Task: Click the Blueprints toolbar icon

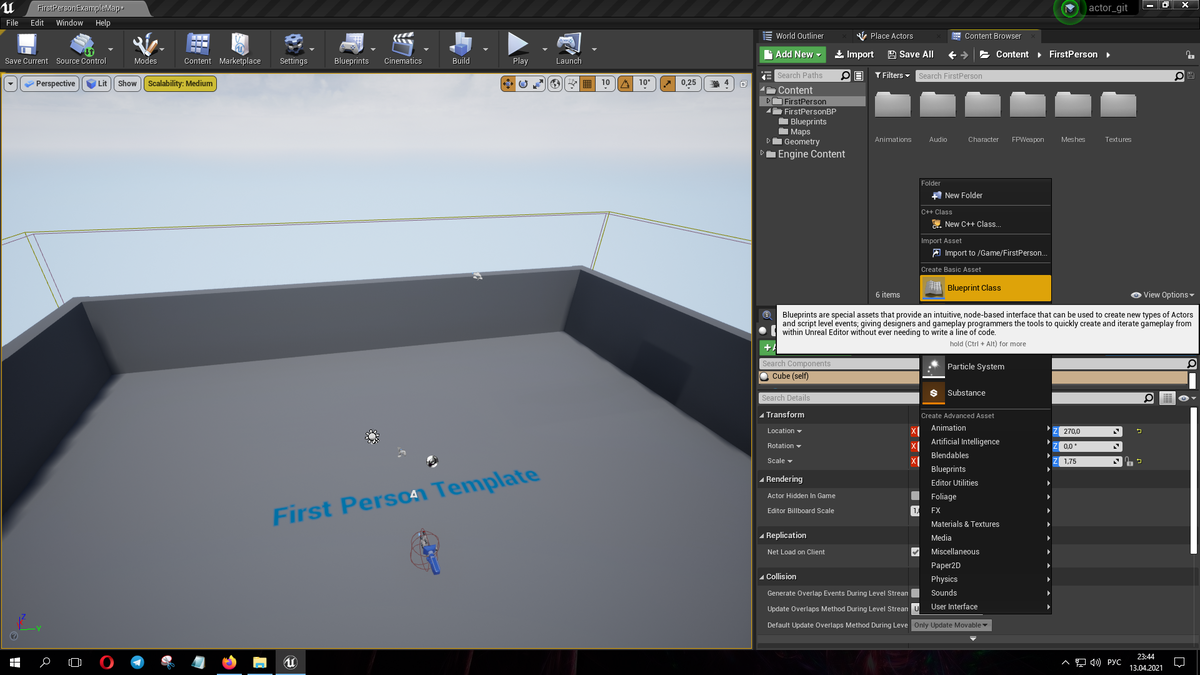Action: [351, 49]
